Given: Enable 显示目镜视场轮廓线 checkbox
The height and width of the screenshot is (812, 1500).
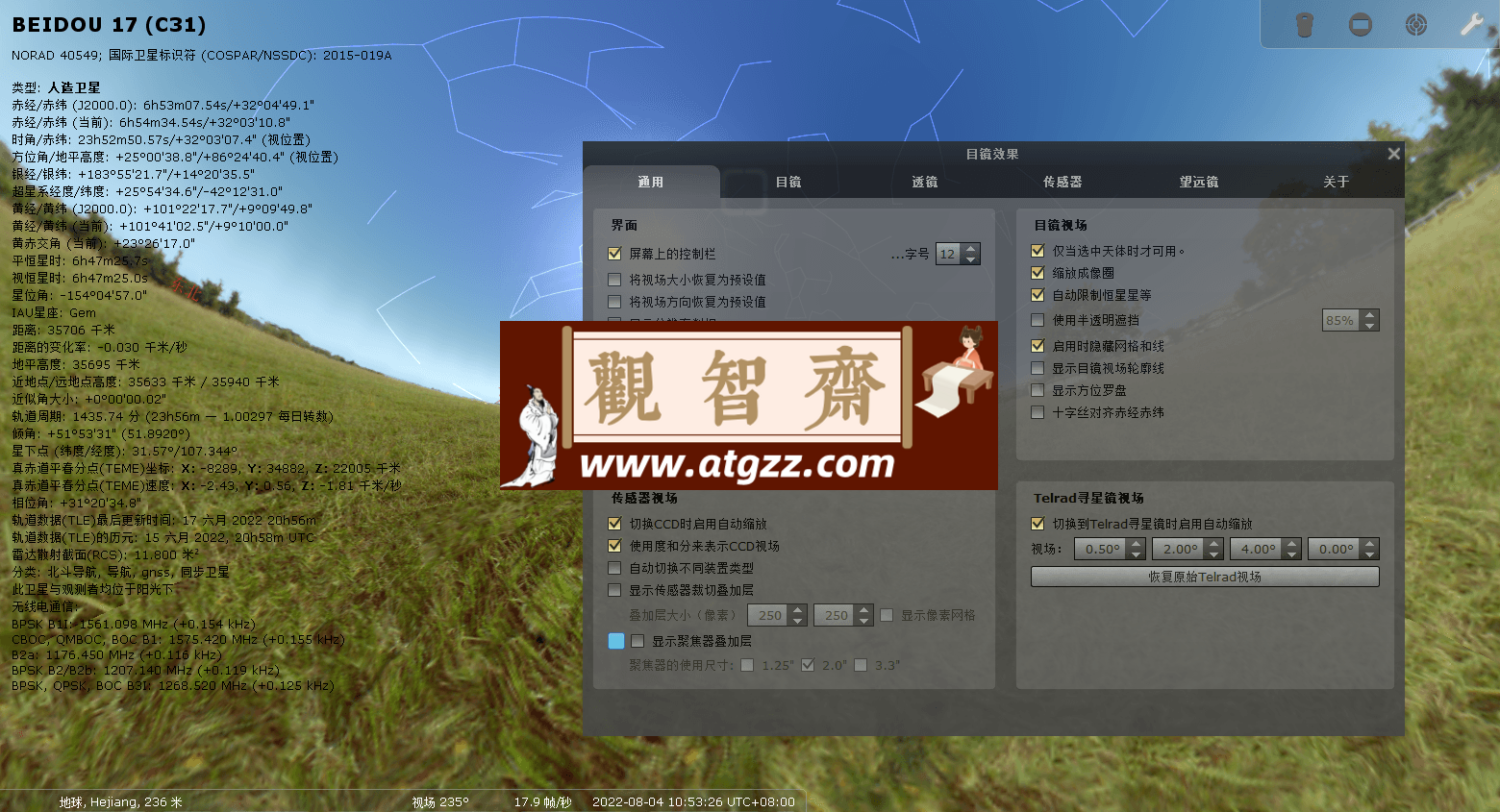Looking at the screenshot, I should [x=1037, y=368].
